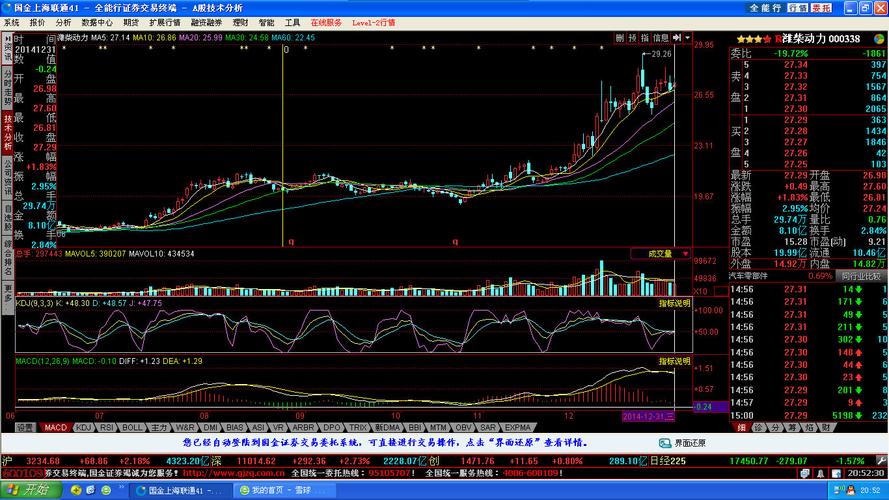The image size is (889, 500).
Task: Click the 汽车零部件 sector link
Action: tap(749, 275)
